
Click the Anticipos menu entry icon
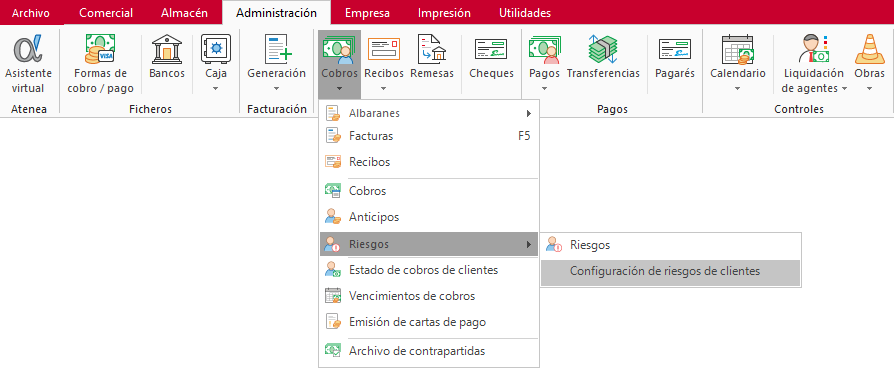pyautogui.click(x=332, y=217)
